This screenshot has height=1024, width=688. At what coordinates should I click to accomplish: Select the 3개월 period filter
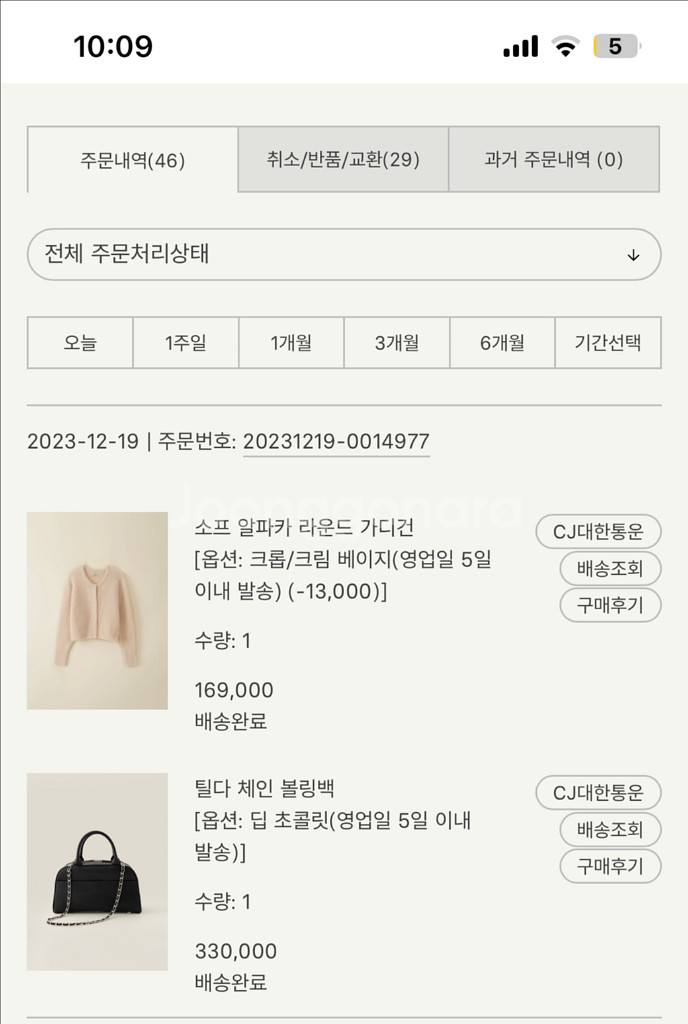coord(396,343)
